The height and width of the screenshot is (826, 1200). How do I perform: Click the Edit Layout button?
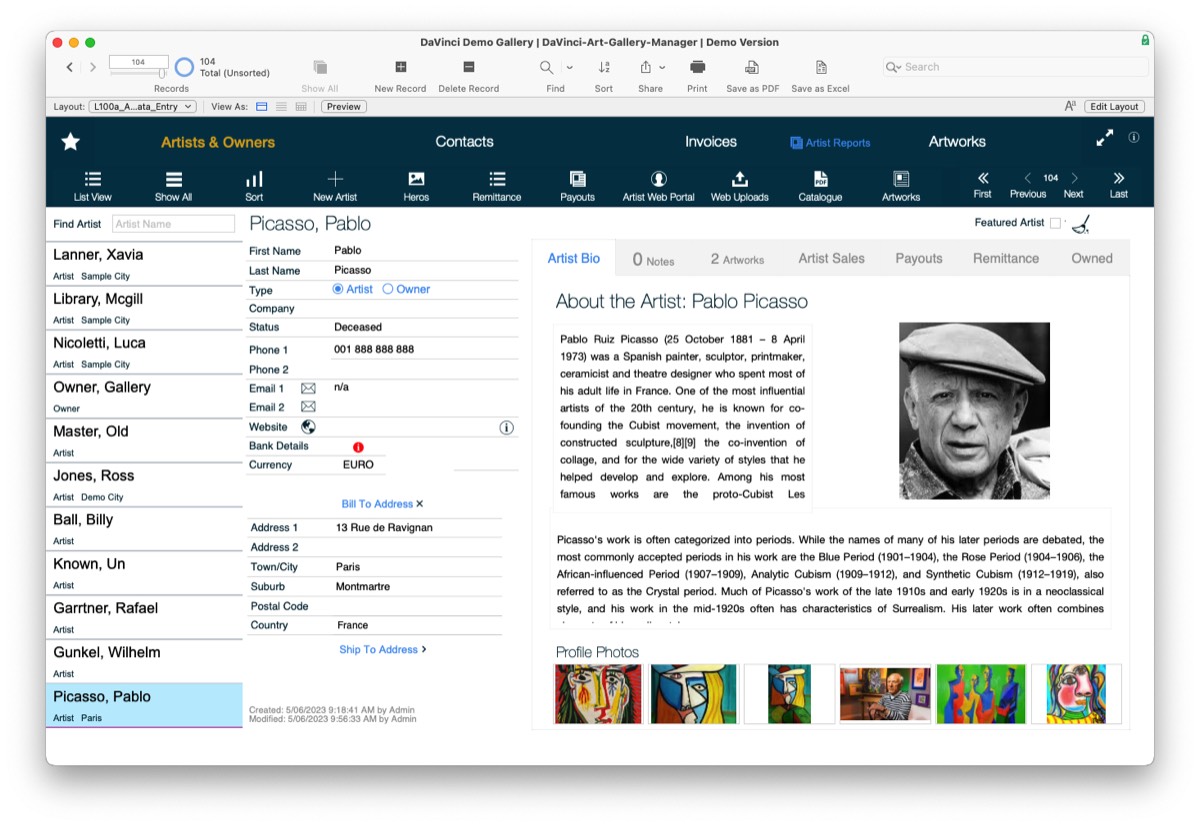click(1114, 106)
